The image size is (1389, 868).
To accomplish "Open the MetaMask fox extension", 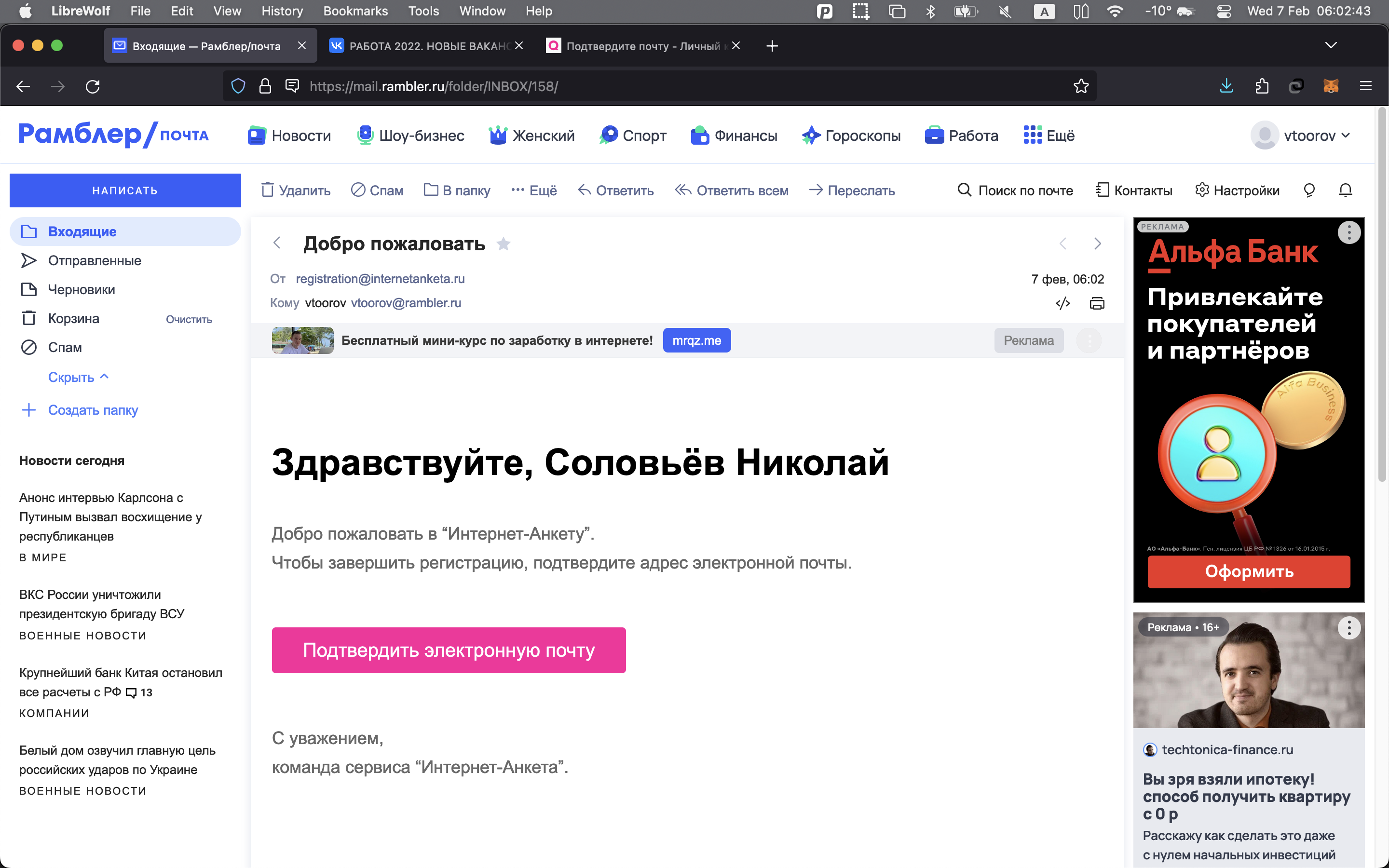I will 1331,86.
